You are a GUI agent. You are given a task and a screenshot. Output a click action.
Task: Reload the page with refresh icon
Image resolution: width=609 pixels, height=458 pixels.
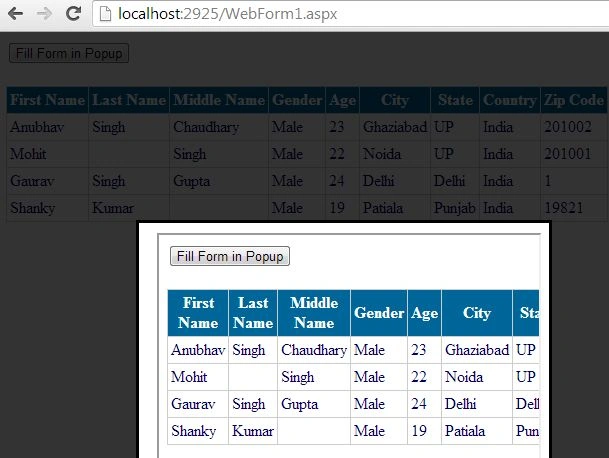point(73,13)
